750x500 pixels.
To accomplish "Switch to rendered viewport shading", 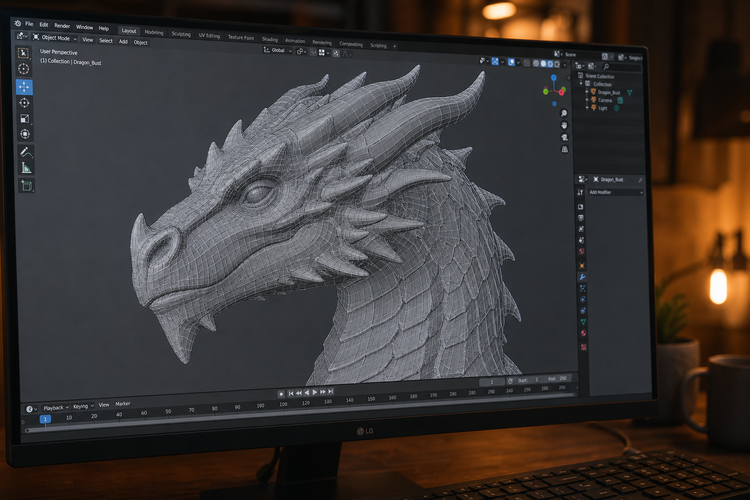I will 557,64.
